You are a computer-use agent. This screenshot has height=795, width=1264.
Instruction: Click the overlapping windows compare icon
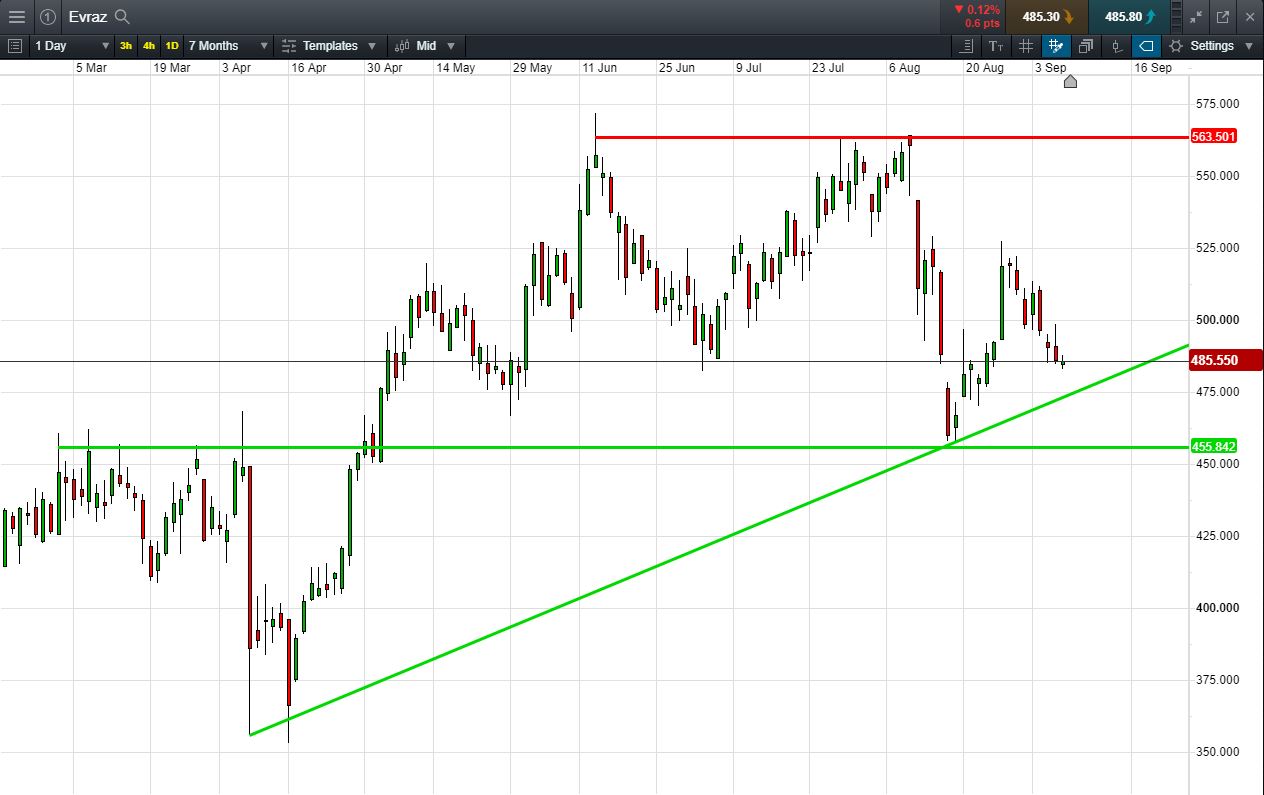coord(1086,46)
